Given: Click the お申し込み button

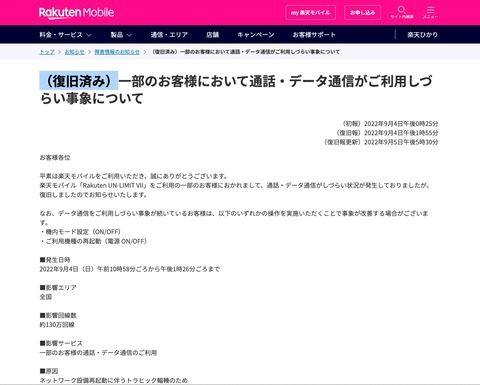Looking at the screenshot, I should 362,13.
